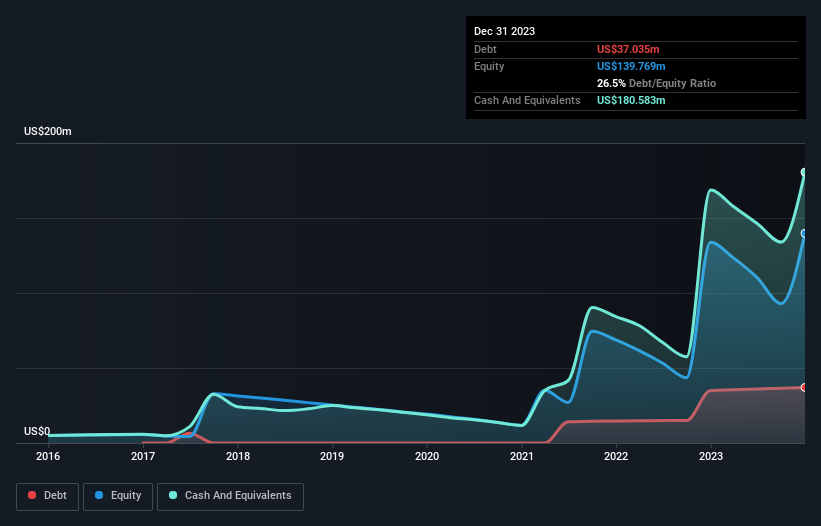Toggle the Debt series legend button
Viewport: 821px width, 526px height.
47,496
